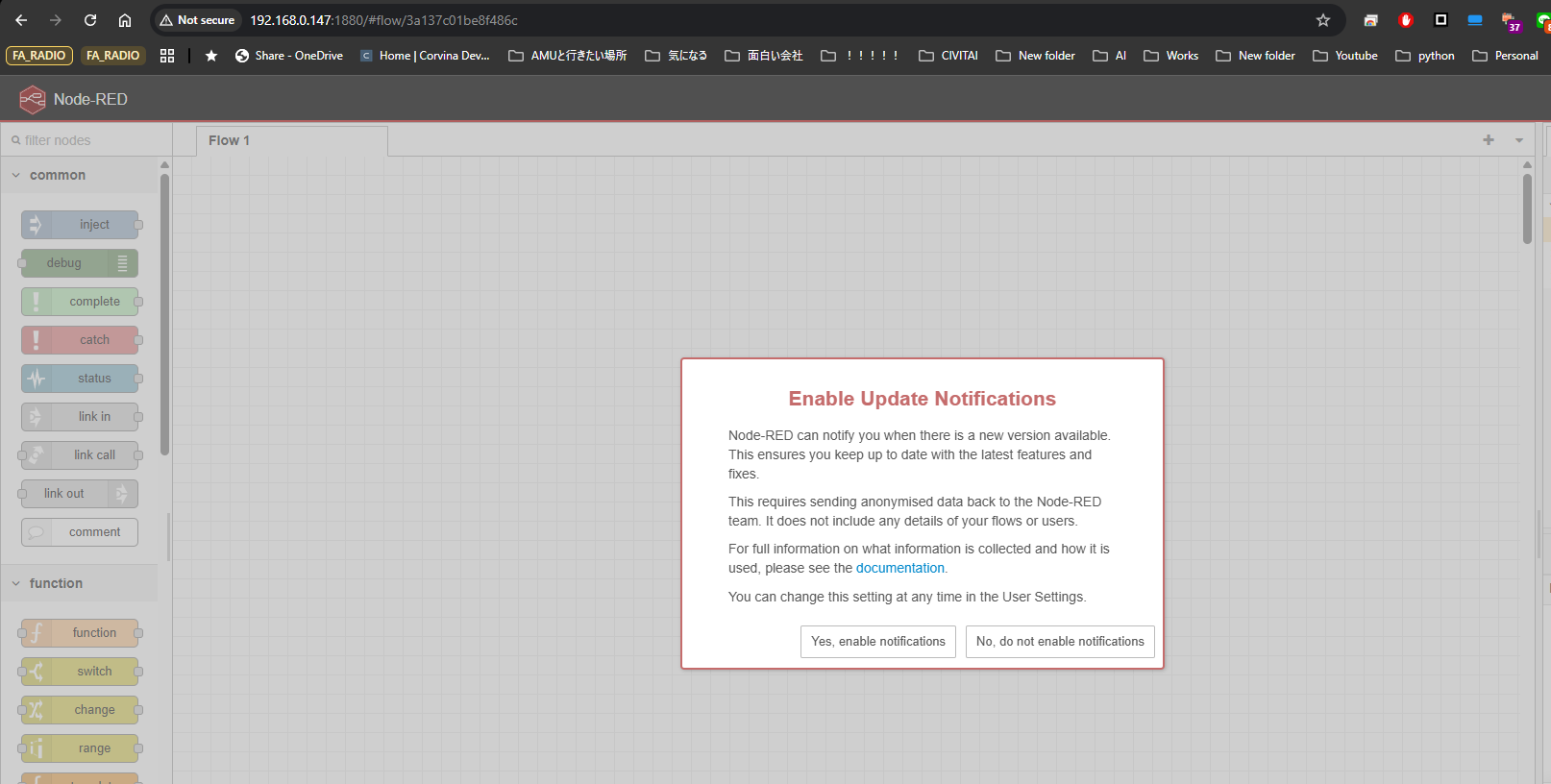Click the Node-RED logo in header
This screenshot has height=784, width=1551.
click(33, 99)
